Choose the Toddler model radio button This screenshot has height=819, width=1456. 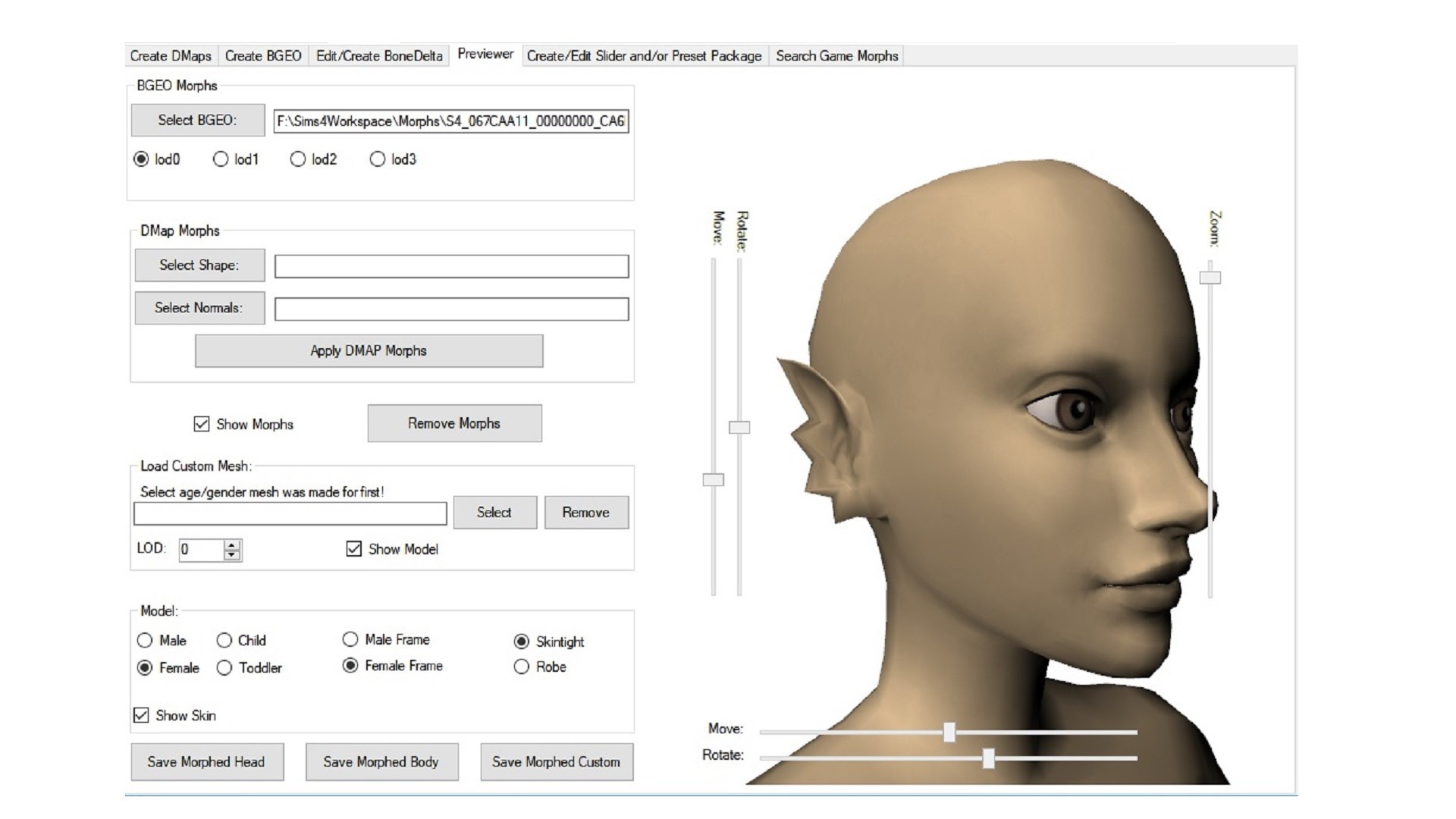click(224, 668)
